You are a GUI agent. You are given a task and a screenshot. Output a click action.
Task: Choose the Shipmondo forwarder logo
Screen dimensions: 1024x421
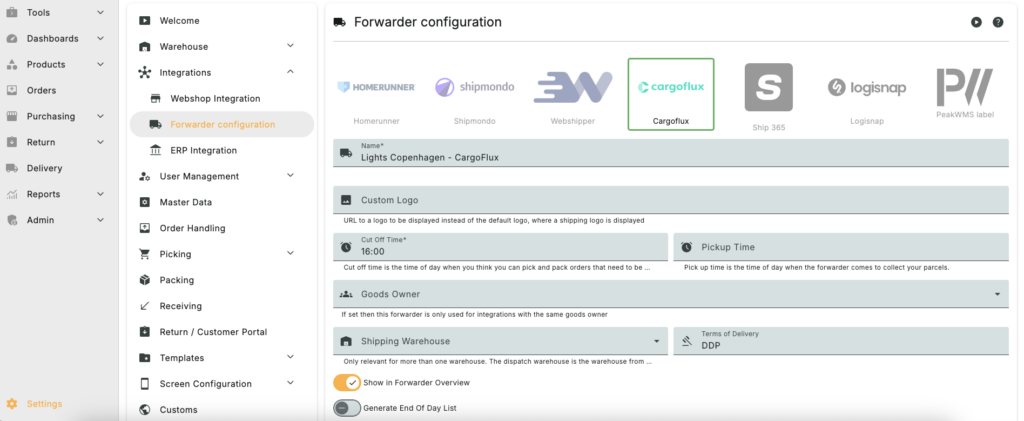(475, 87)
